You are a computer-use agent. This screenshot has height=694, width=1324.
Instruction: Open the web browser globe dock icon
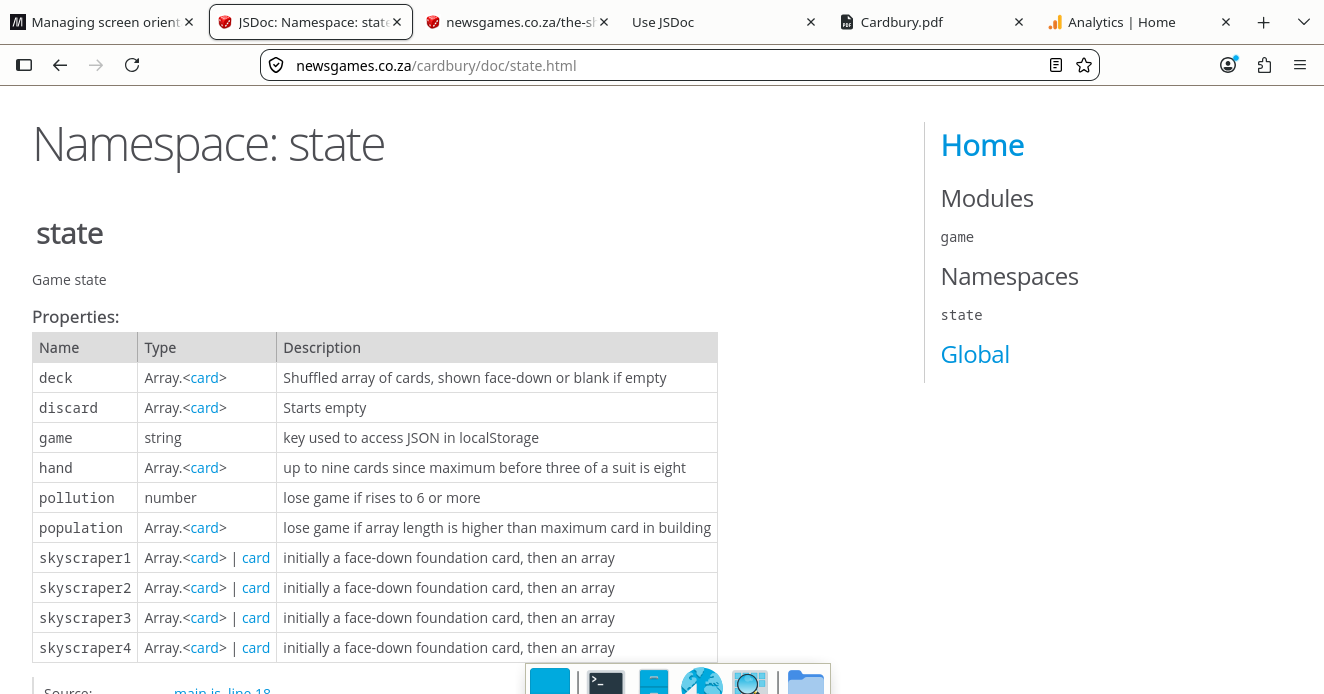[x=702, y=681]
